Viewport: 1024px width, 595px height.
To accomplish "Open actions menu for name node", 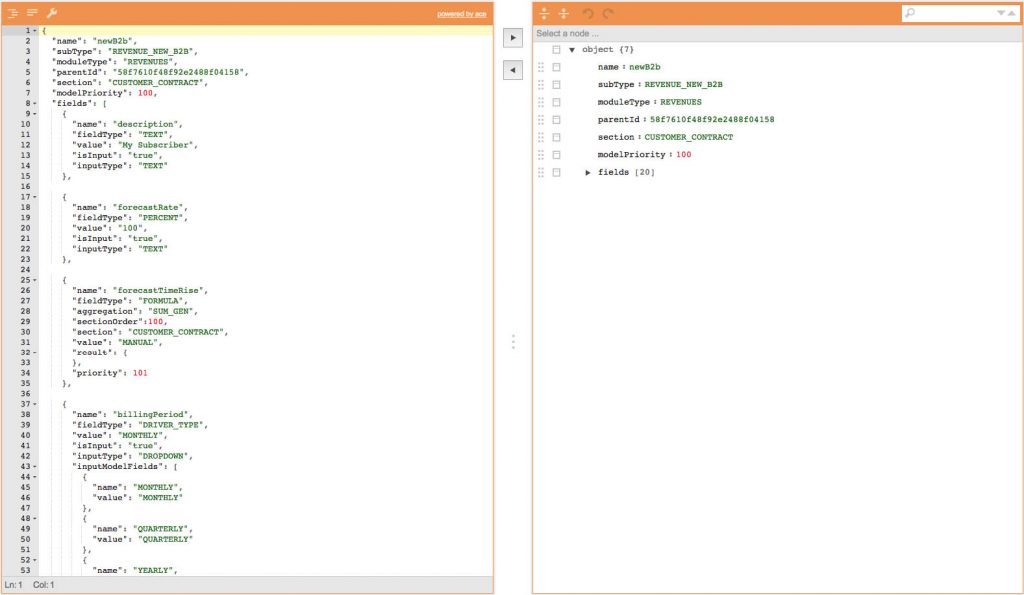I will (x=556, y=67).
